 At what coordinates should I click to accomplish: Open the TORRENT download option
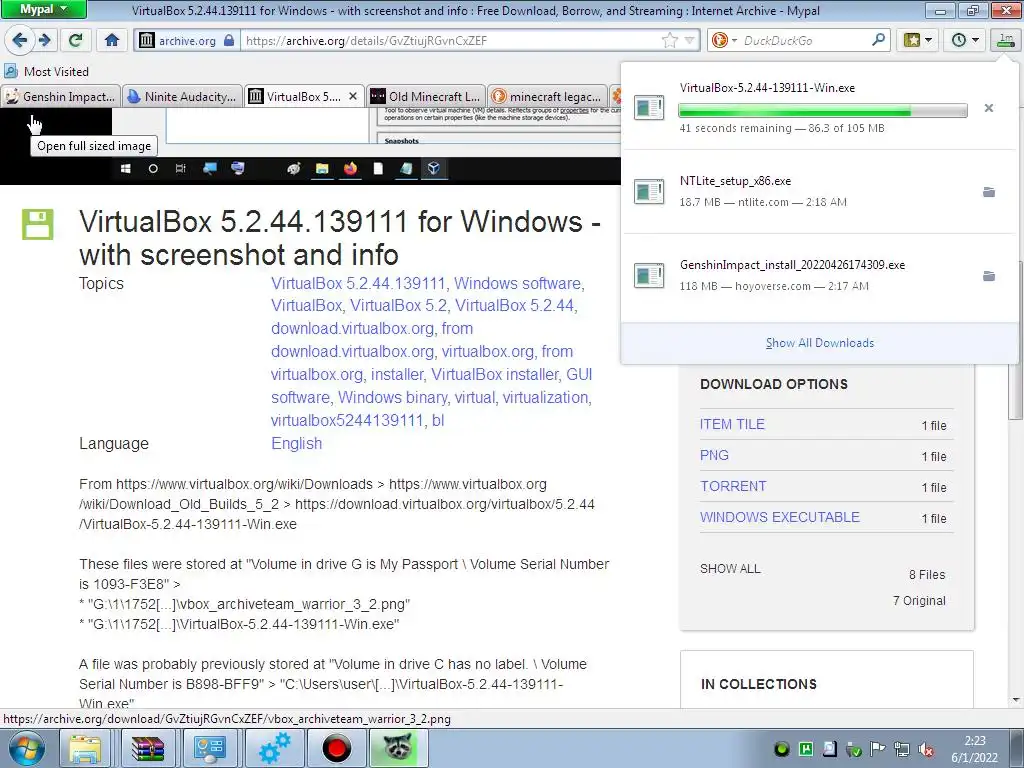733,486
